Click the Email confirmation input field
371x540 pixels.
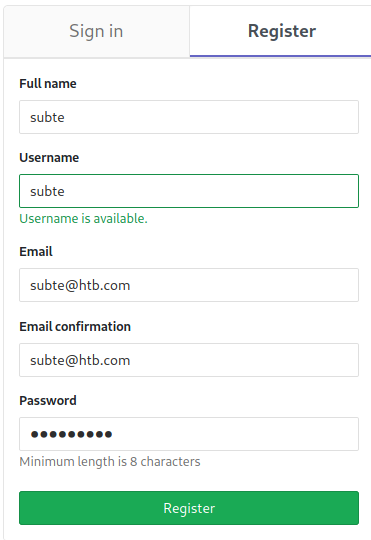click(189, 360)
